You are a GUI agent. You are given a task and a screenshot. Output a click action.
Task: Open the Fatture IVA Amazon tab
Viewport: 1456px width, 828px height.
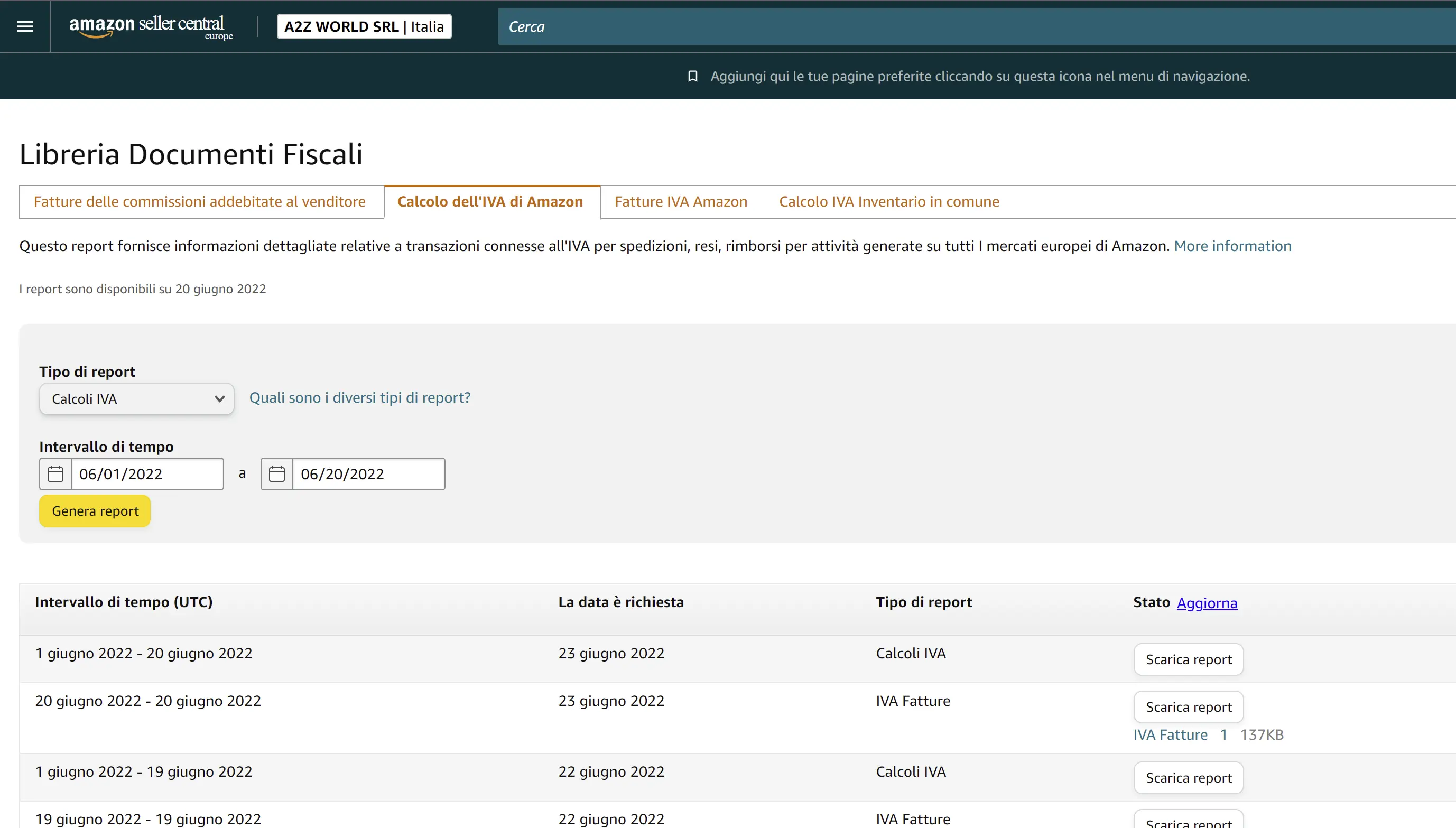coord(680,201)
